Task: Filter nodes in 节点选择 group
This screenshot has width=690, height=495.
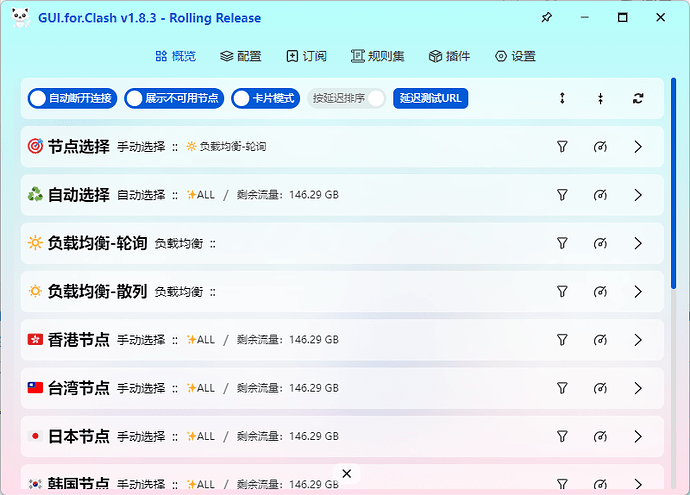Action: click(562, 147)
